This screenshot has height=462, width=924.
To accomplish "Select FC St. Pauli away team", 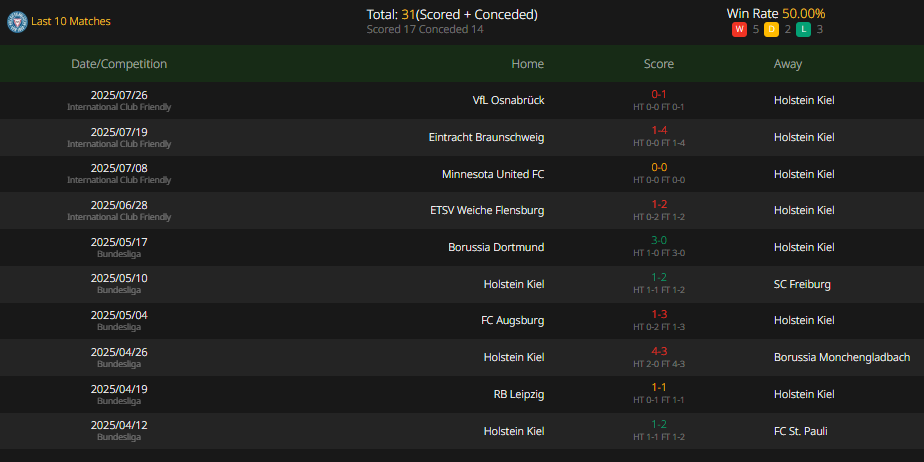I will click(x=800, y=431).
